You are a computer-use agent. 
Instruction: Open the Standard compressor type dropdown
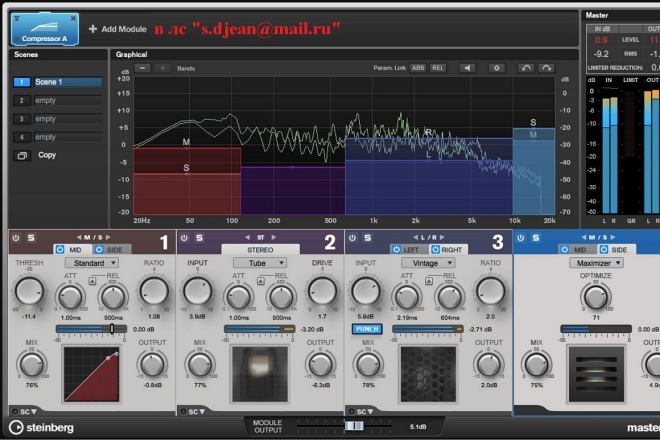[x=92, y=263]
